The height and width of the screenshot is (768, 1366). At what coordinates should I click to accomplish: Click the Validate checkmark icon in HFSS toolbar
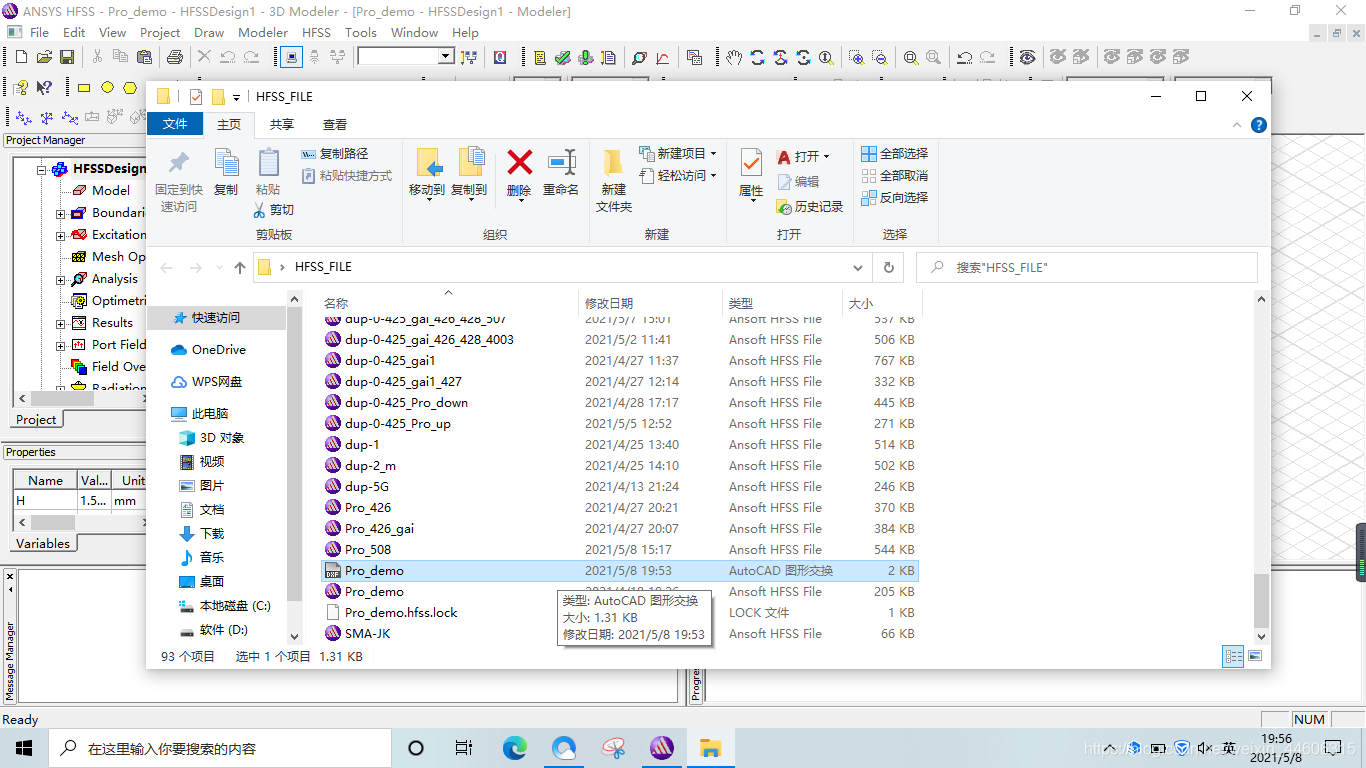coord(563,57)
